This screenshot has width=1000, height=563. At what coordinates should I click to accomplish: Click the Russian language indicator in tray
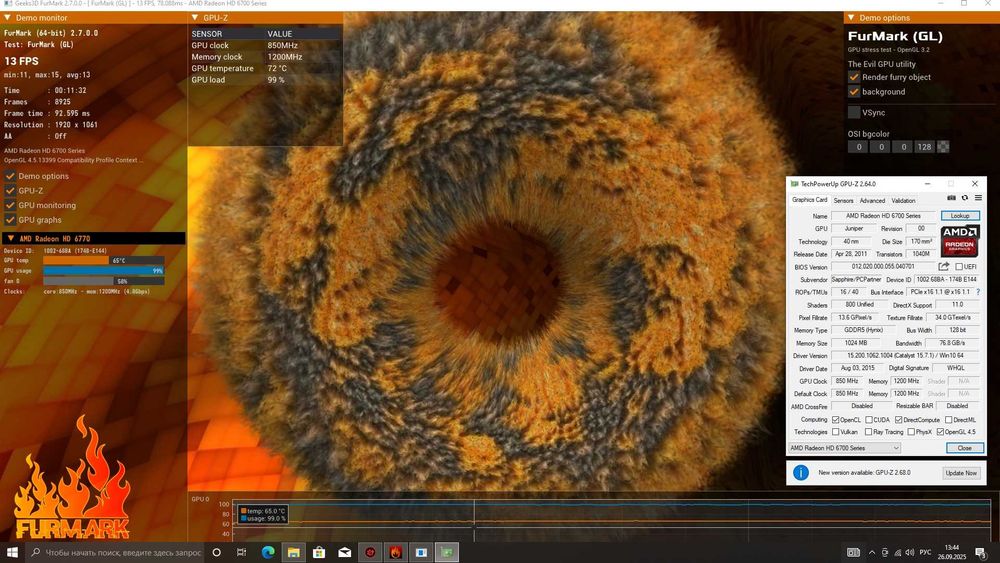tap(925, 552)
